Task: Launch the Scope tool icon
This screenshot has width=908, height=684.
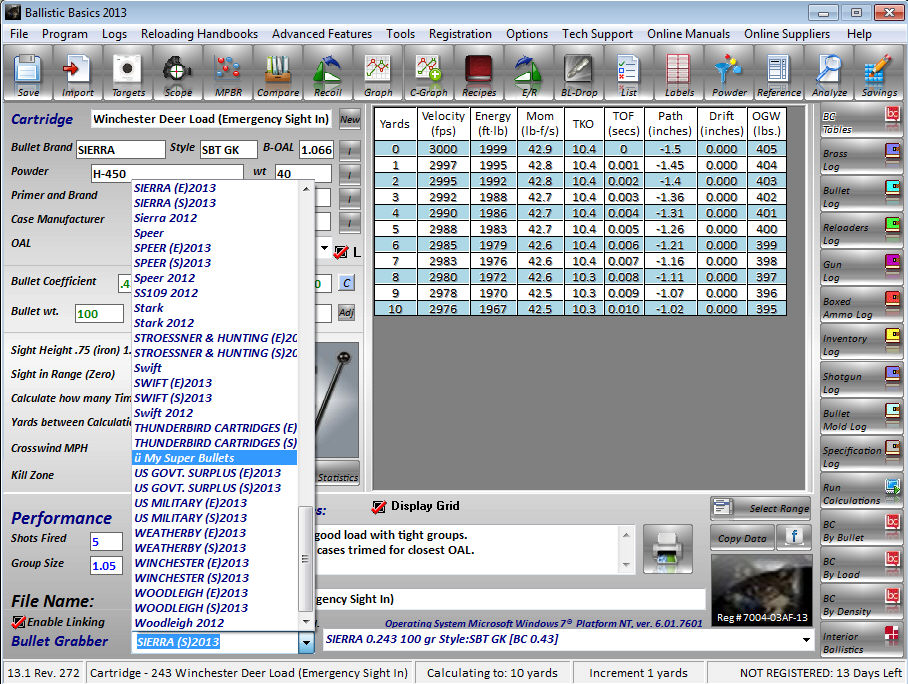Action: coord(178,73)
